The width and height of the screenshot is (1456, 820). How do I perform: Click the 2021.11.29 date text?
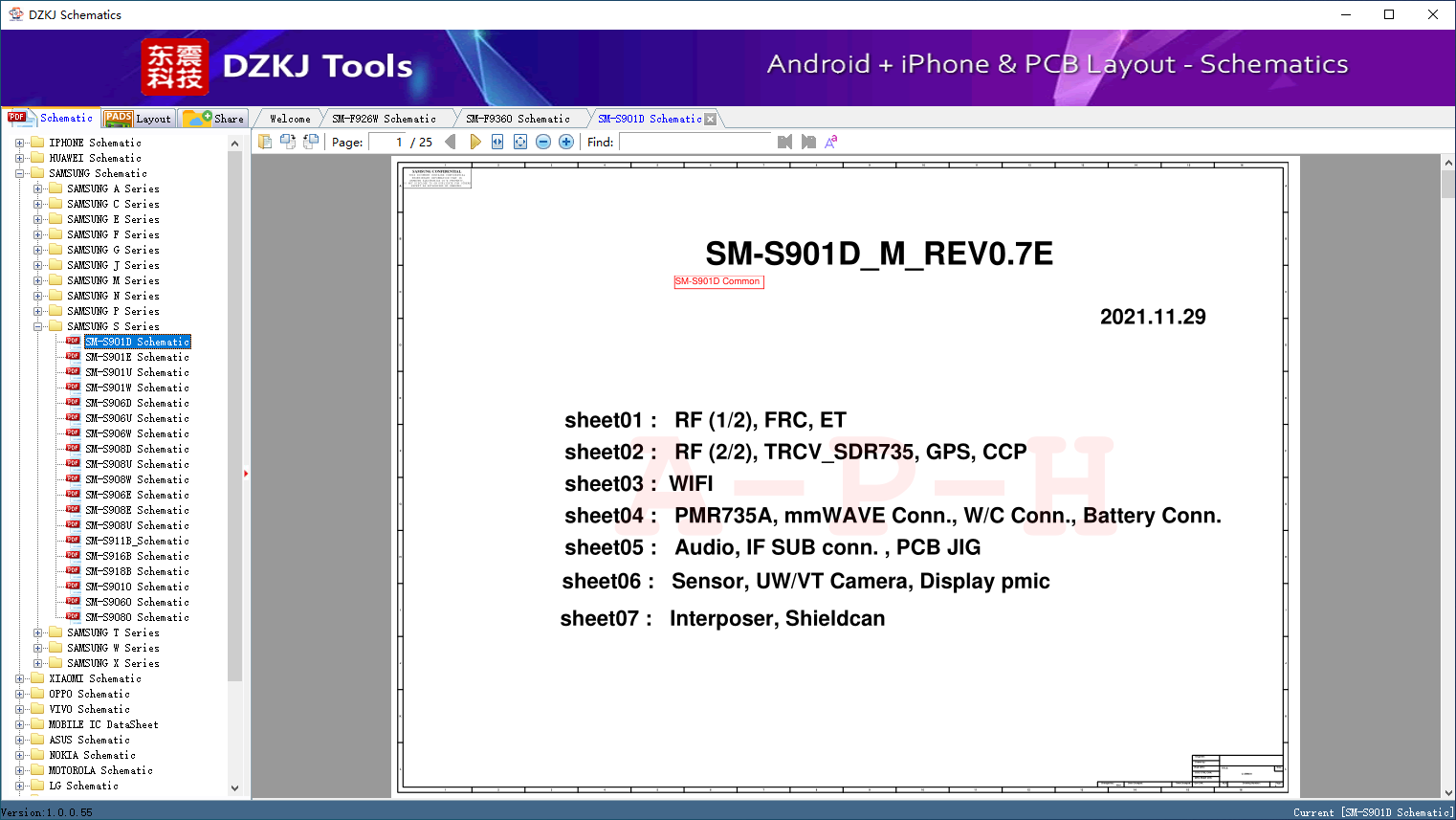[x=1153, y=317]
